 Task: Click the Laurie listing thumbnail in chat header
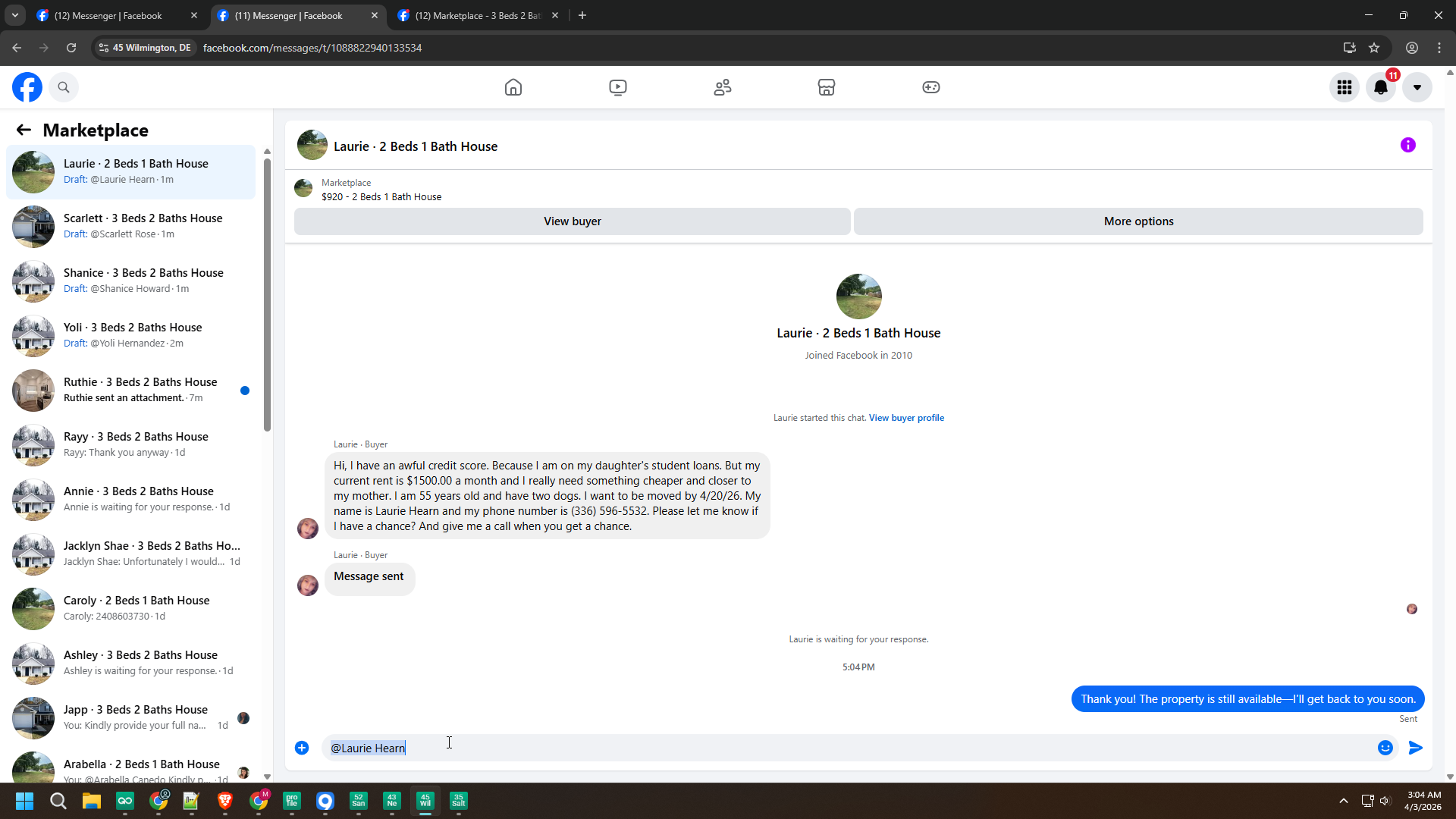tap(312, 145)
